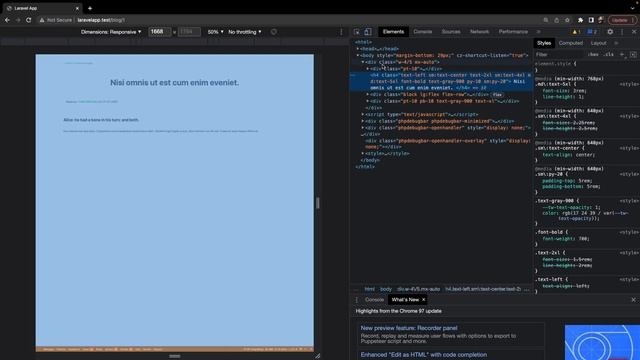
Task: Show more DevTools panels chevron
Action: pyautogui.click(x=539, y=32)
